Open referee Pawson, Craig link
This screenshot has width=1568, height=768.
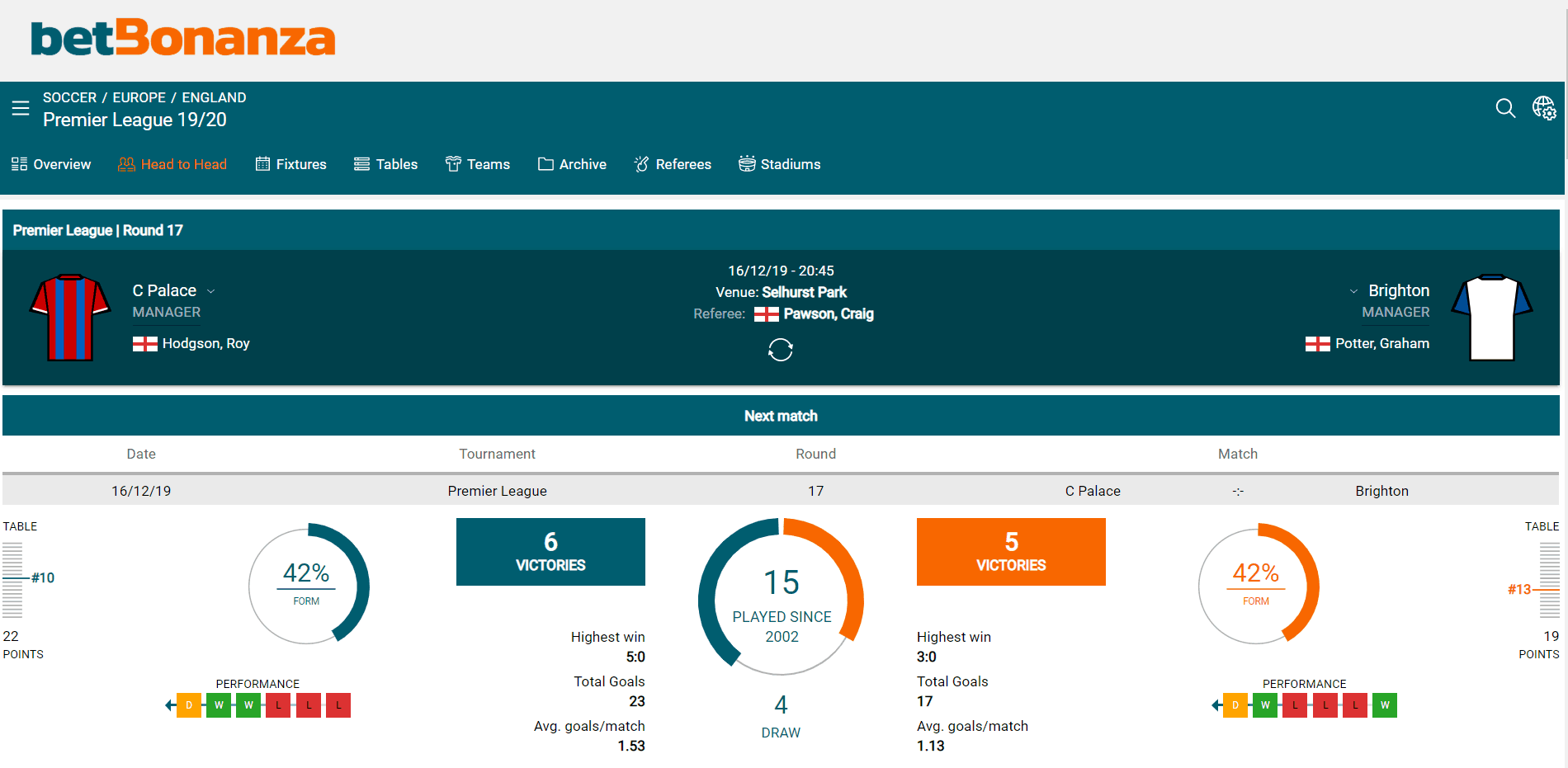(x=829, y=314)
